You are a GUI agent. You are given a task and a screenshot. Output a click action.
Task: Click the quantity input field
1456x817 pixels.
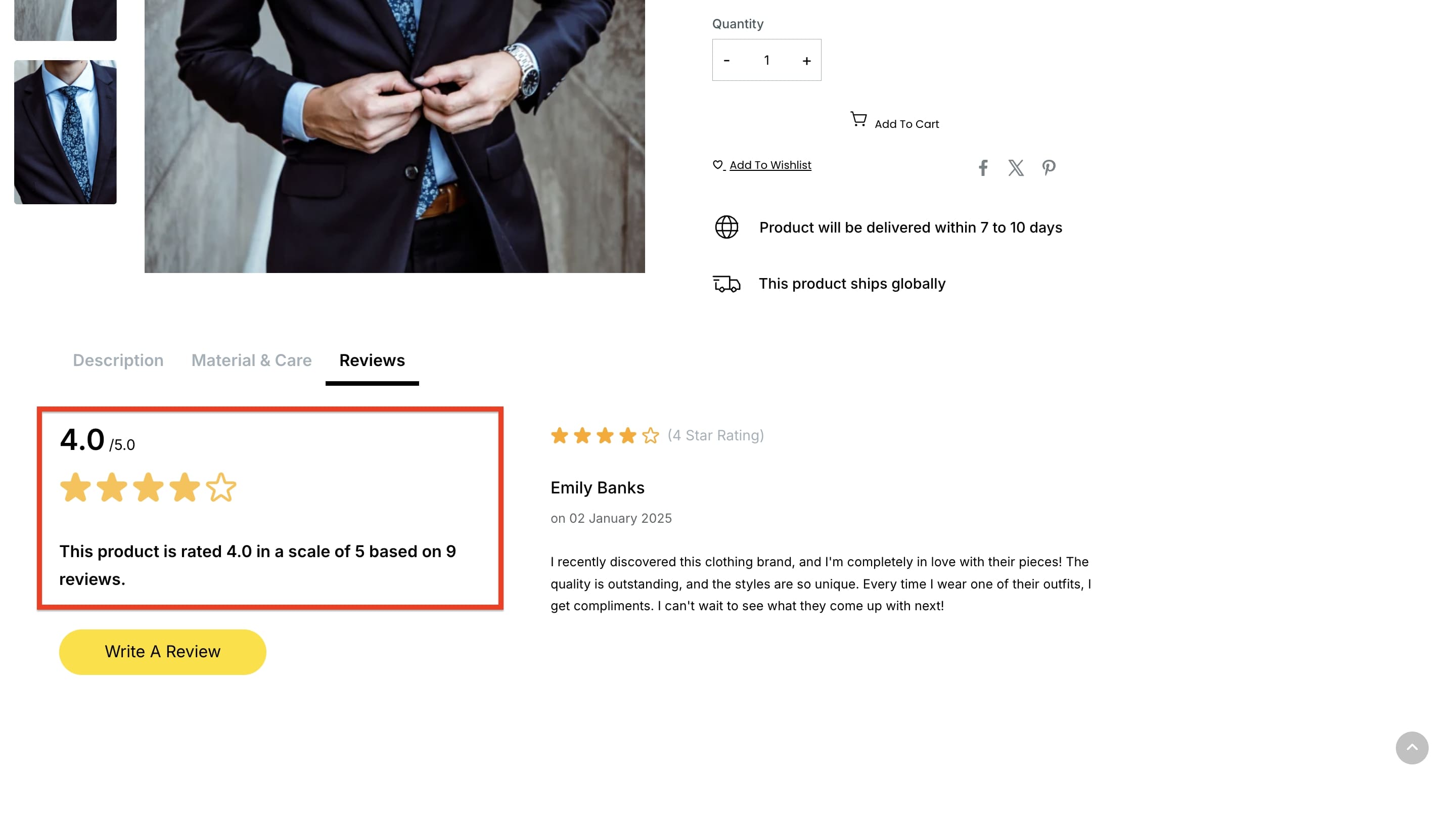766,60
